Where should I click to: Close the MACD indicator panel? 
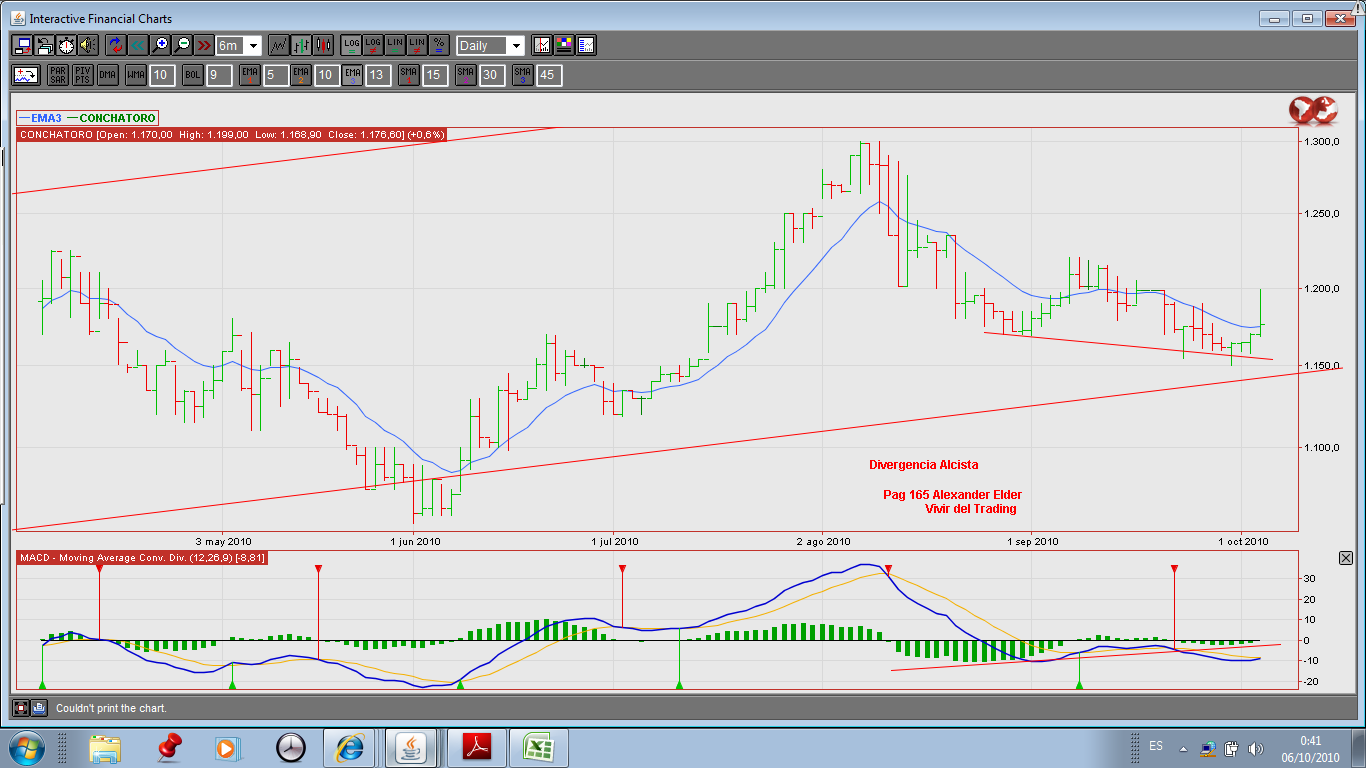(x=1345, y=558)
